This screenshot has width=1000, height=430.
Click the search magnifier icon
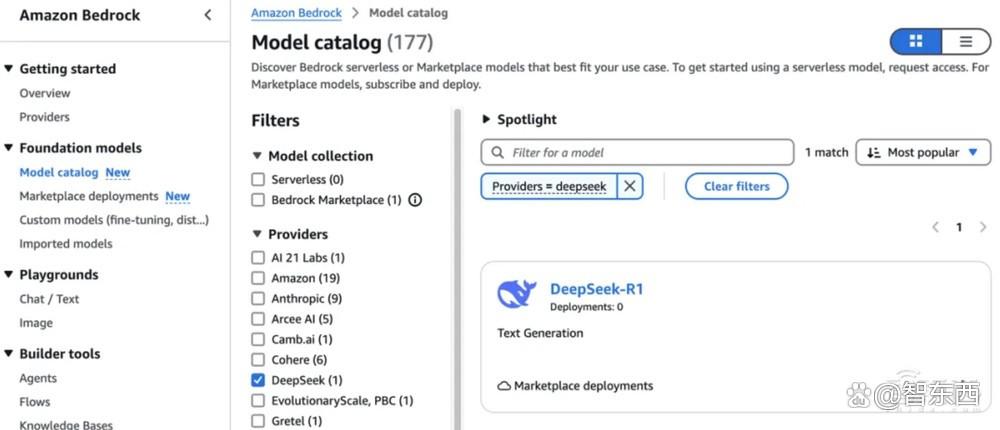(x=497, y=153)
